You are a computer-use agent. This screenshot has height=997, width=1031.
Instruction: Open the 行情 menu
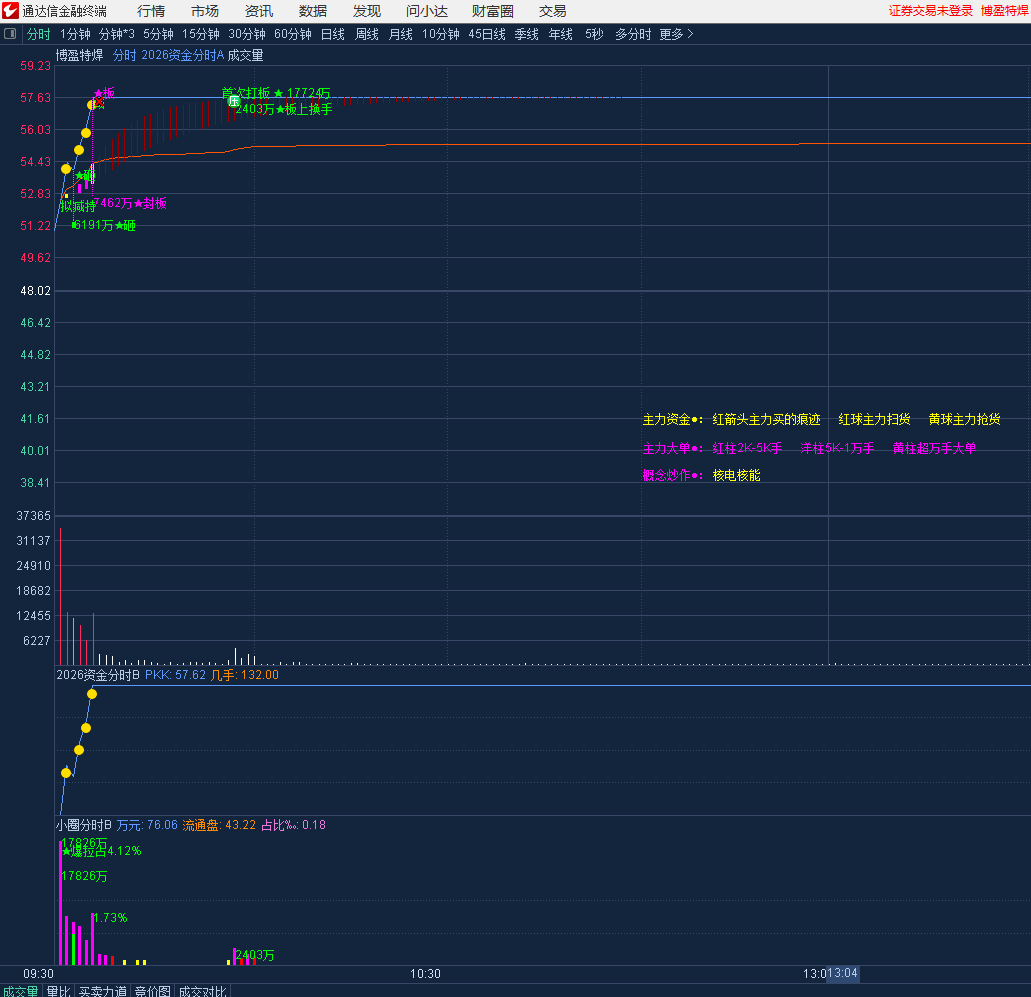click(151, 12)
